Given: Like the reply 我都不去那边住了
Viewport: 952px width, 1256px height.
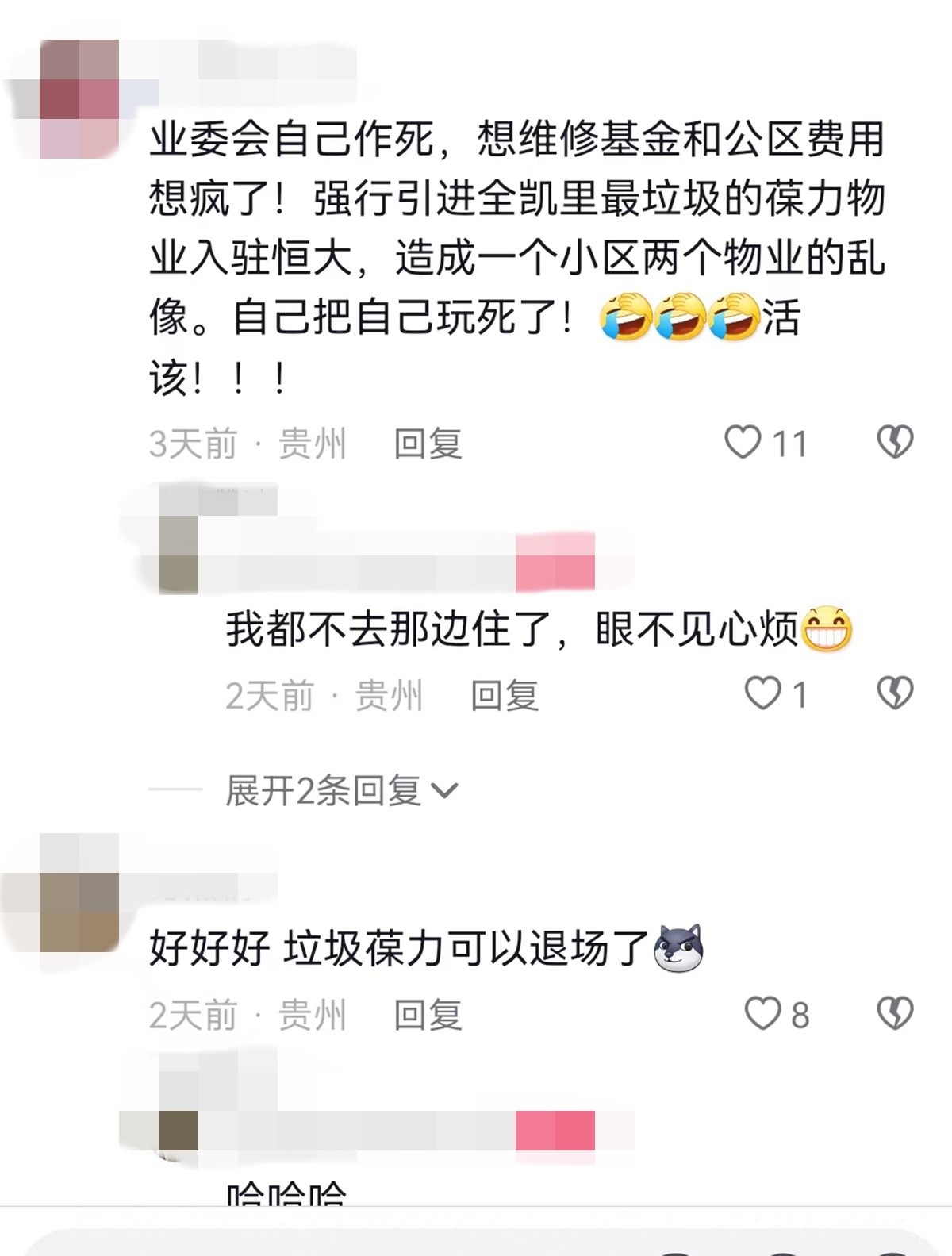Looking at the screenshot, I should (762, 693).
